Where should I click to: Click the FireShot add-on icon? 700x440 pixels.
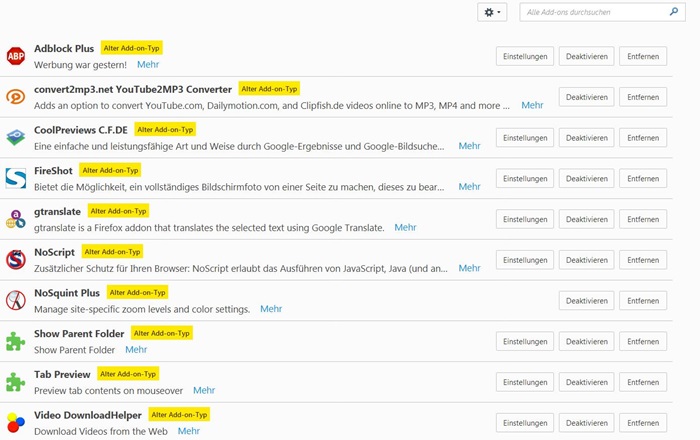pyautogui.click(x=15, y=178)
